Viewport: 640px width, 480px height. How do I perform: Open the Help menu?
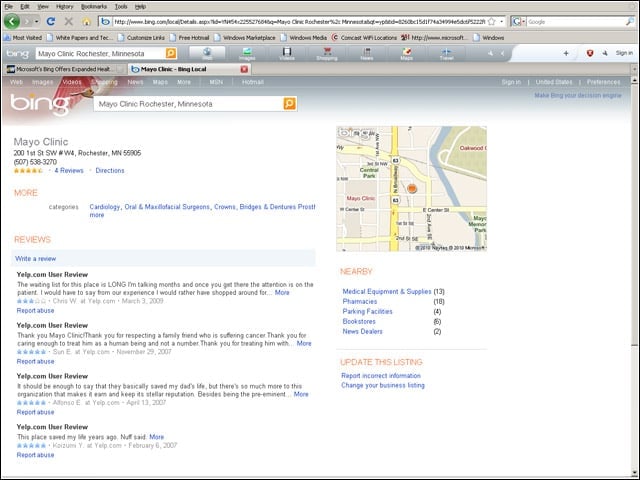[140, 7]
